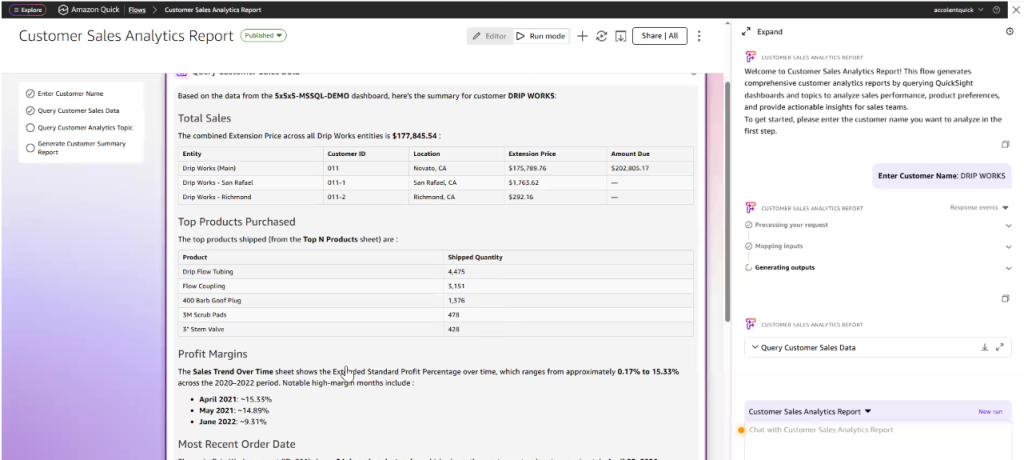Screen dimensions: 1024x460
Task: Select the Query Customer Sales Data step
Action: [78, 110]
